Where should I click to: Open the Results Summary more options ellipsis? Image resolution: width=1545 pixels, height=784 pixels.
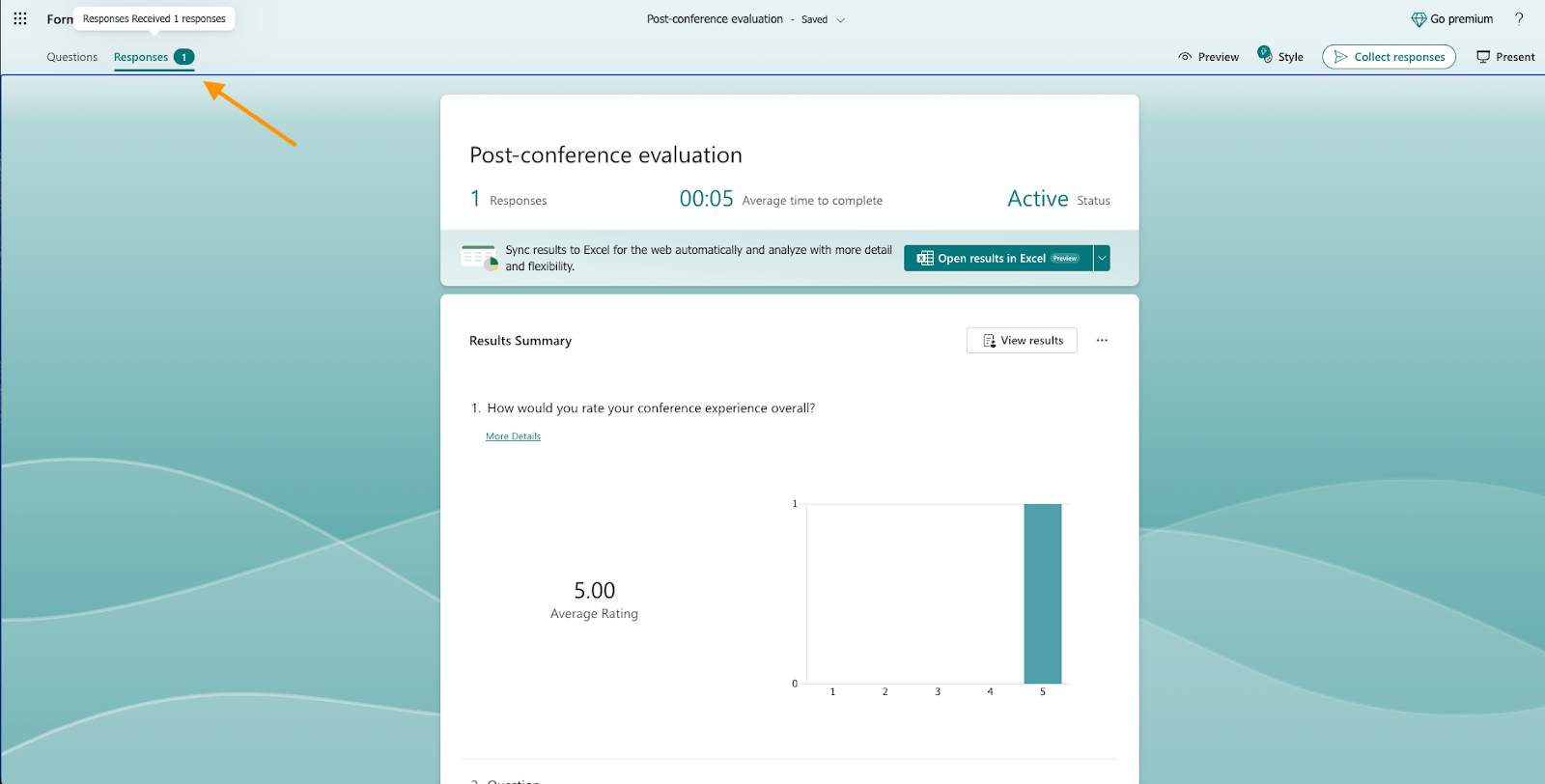click(x=1102, y=341)
